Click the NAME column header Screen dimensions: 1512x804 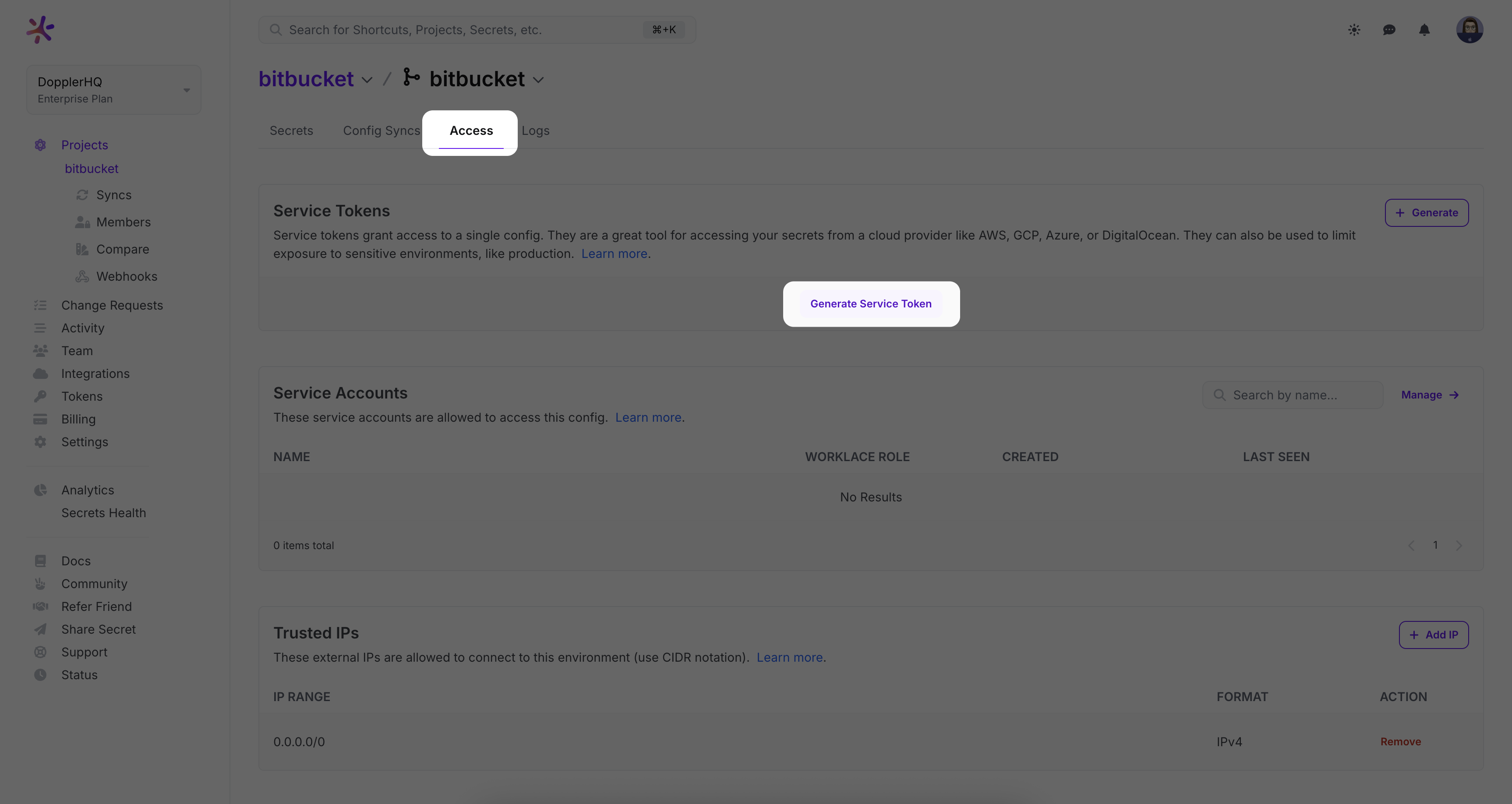[x=292, y=457]
